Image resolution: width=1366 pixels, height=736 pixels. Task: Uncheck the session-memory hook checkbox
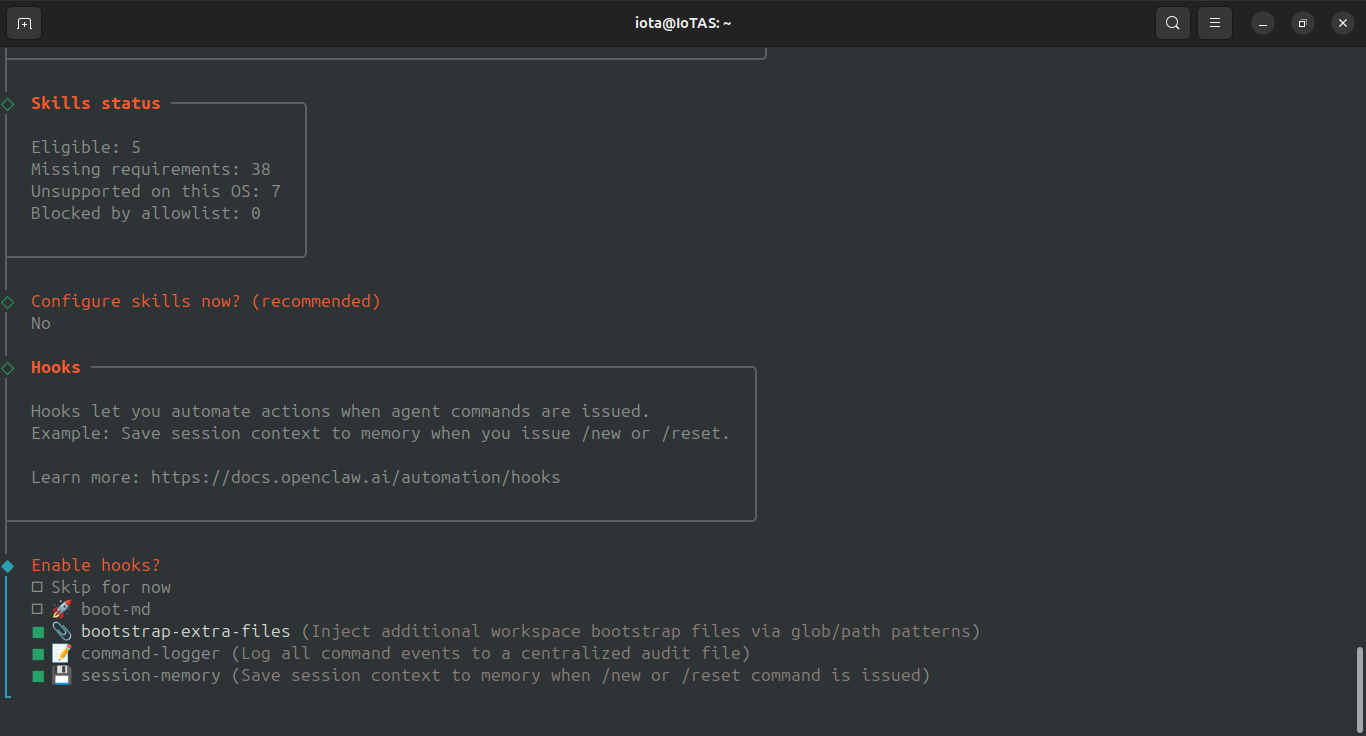37,676
